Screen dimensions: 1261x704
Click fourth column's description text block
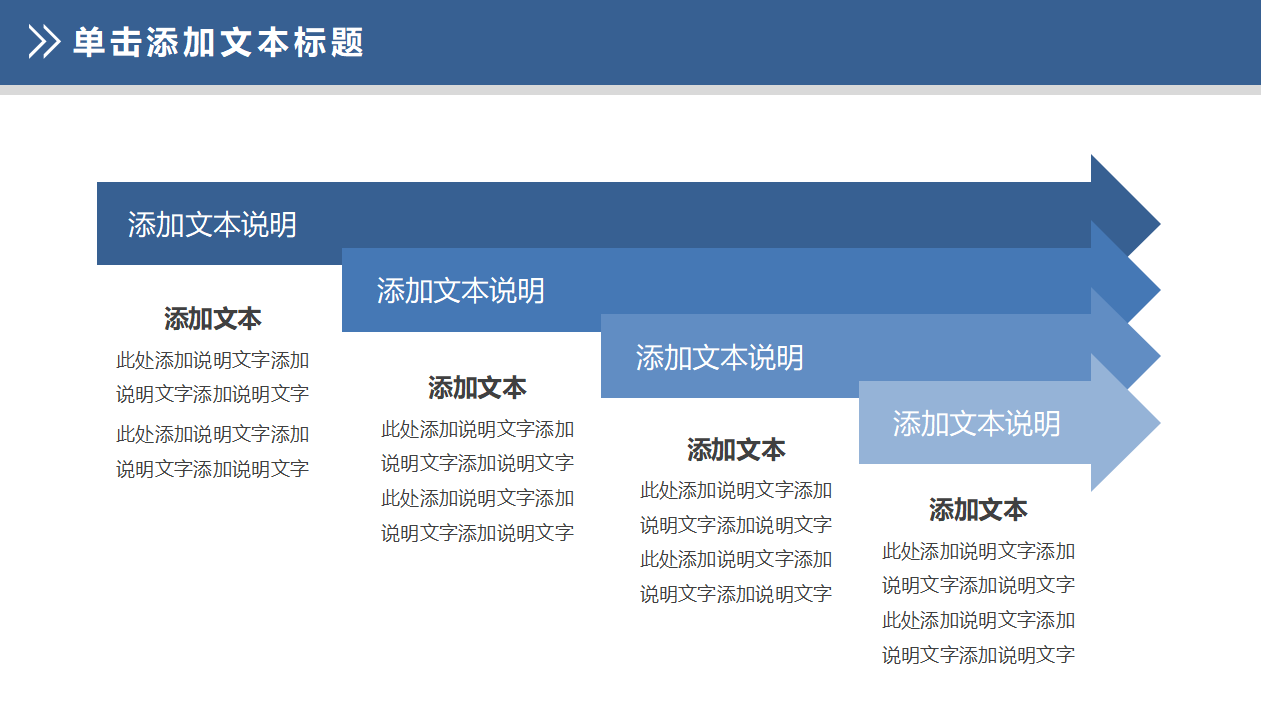coord(979,603)
